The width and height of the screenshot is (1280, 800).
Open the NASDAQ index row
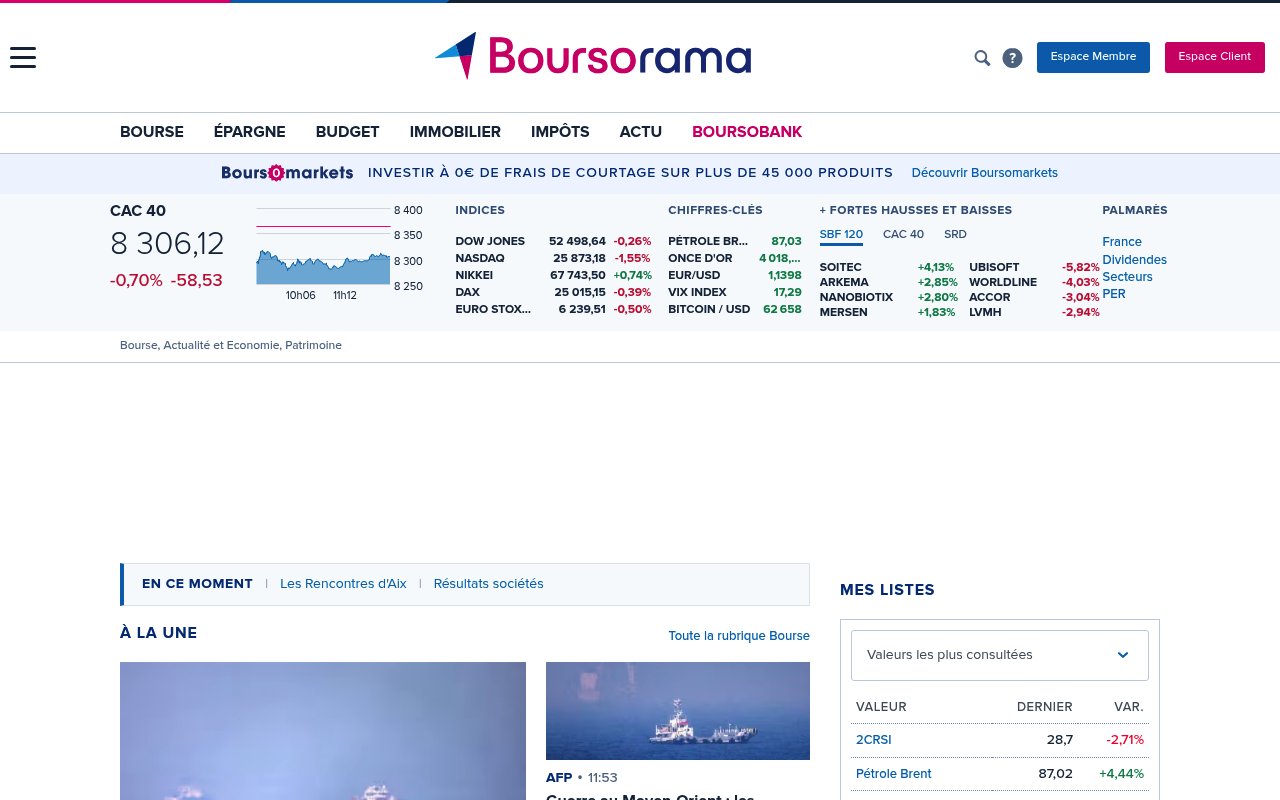pyautogui.click(x=553, y=258)
